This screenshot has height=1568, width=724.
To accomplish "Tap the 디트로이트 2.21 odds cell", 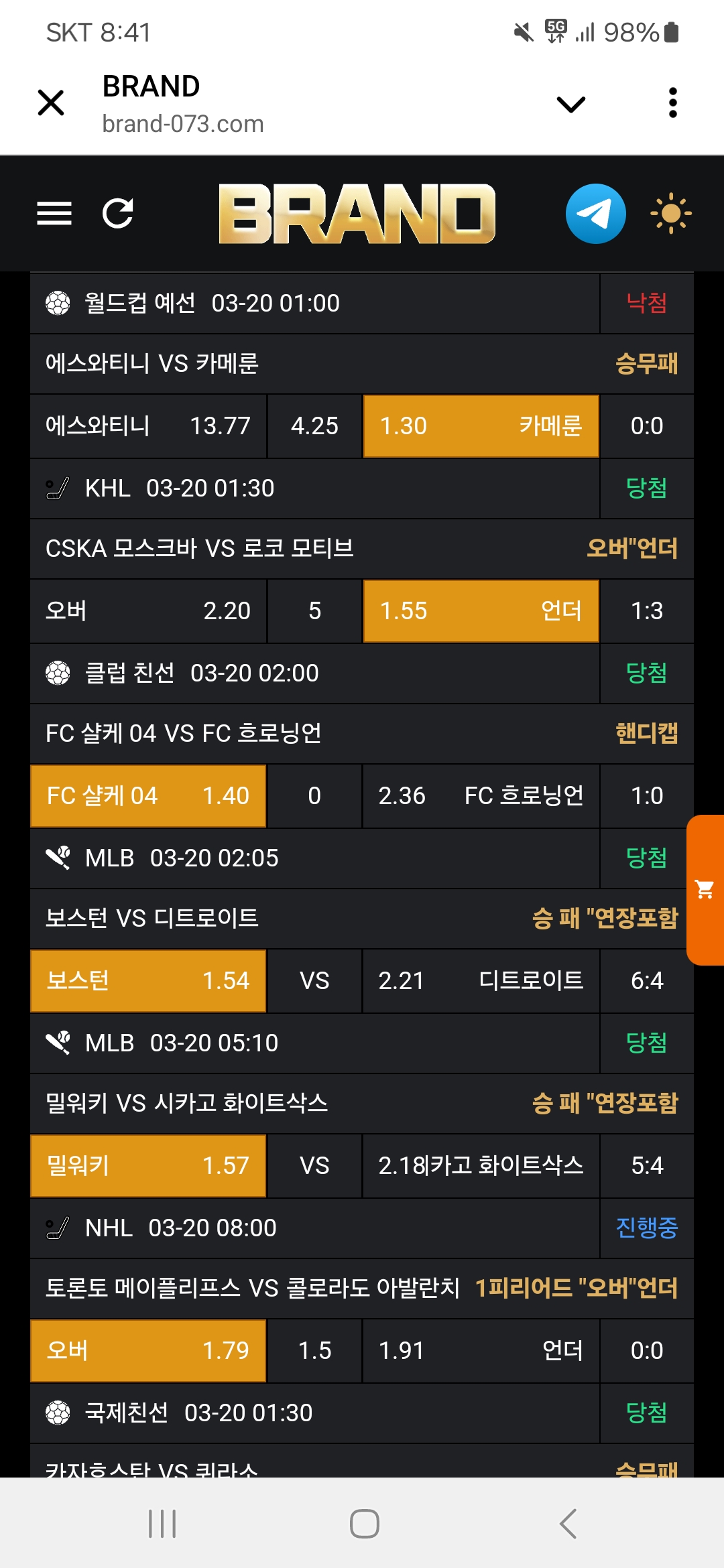I will (x=481, y=981).
